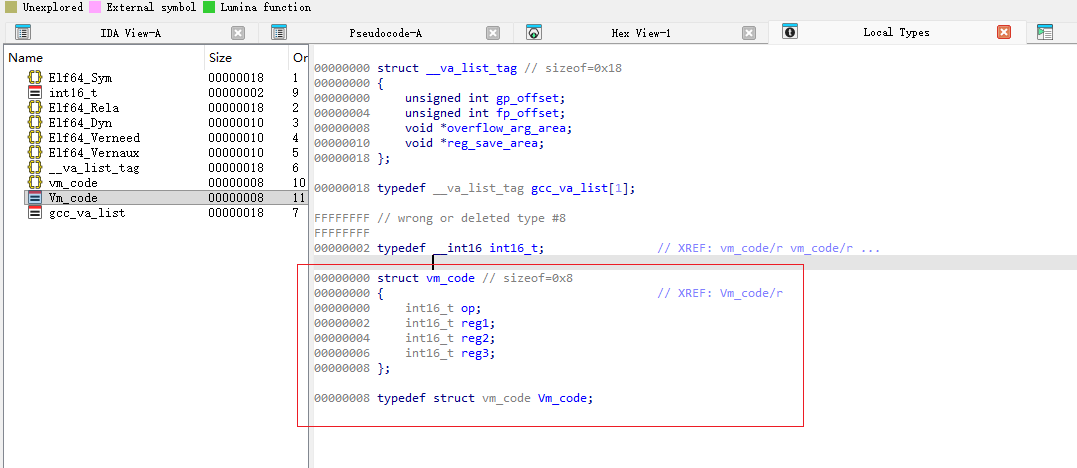Click the XREF: Vm_code/r comment
Image resolution: width=1077 pixels, height=468 pixels.
[720, 293]
